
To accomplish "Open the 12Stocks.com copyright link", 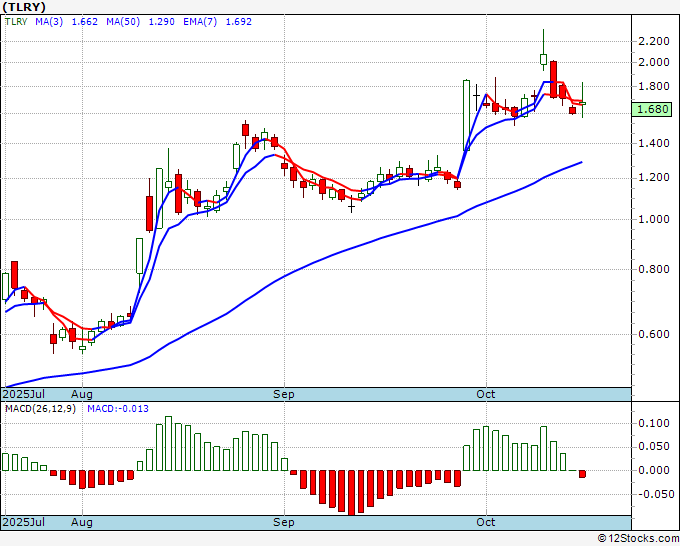I will click(638, 539).
